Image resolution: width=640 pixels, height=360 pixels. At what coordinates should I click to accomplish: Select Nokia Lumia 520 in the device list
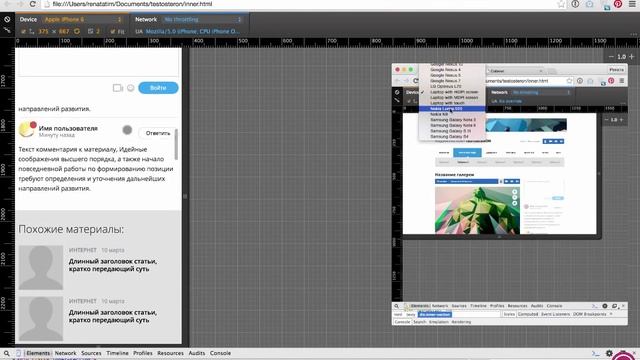pos(452,109)
